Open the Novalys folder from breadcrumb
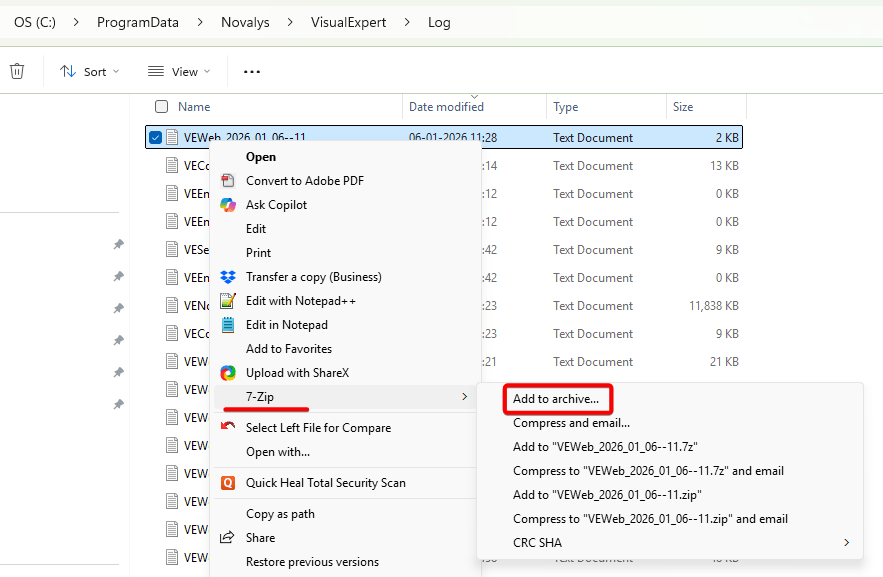The width and height of the screenshot is (883, 577). point(244,21)
